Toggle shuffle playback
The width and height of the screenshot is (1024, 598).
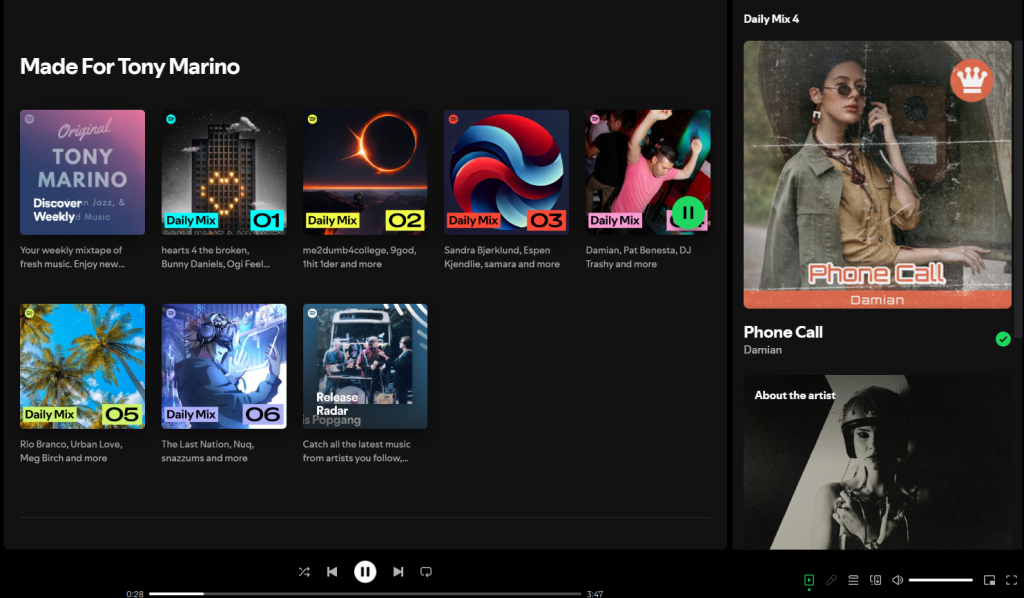click(304, 572)
